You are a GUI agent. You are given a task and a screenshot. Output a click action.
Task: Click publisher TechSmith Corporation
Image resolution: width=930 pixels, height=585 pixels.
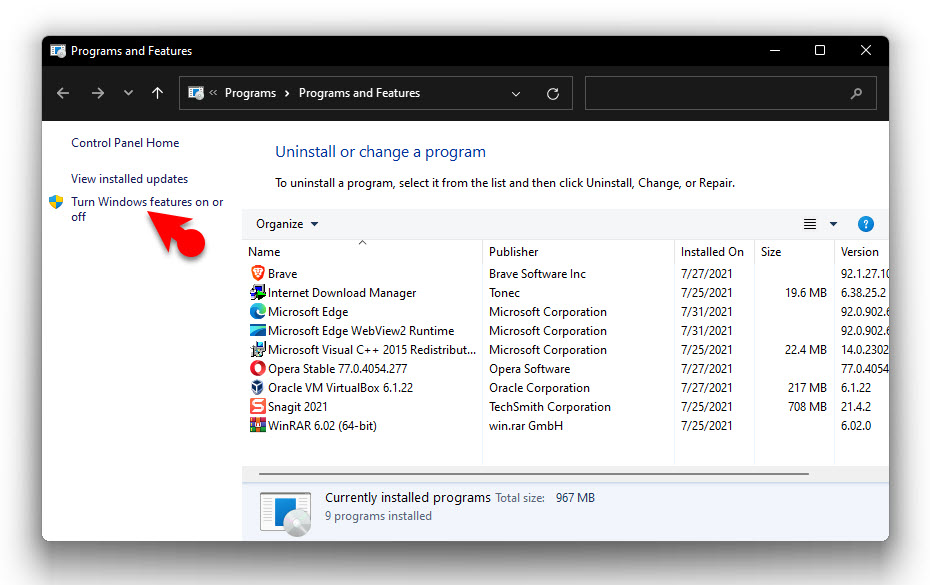(x=550, y=407)
